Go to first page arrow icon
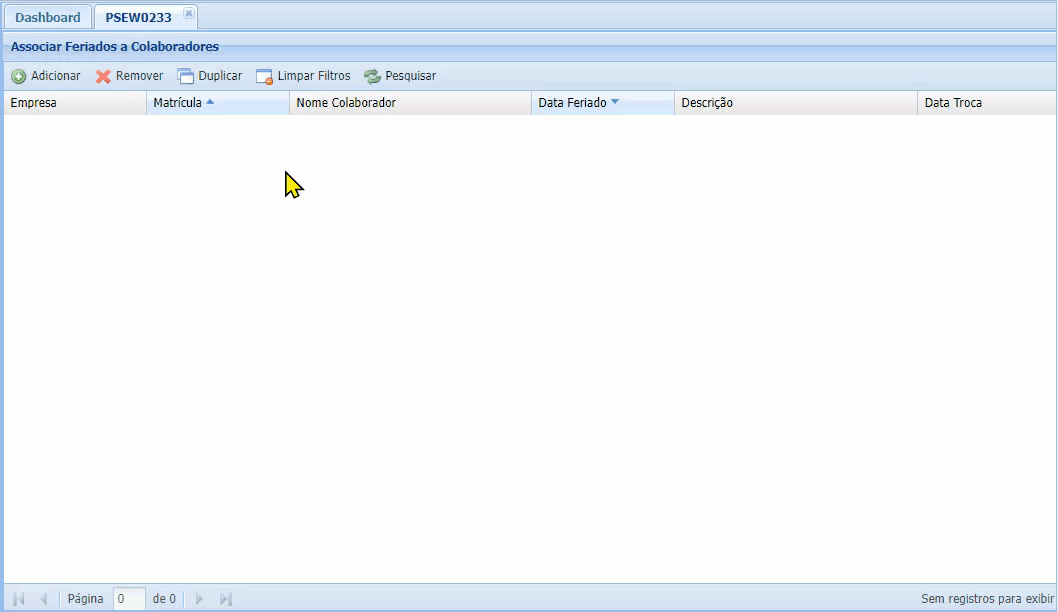This screenshot has height=612, width=1058. [18, 599]
